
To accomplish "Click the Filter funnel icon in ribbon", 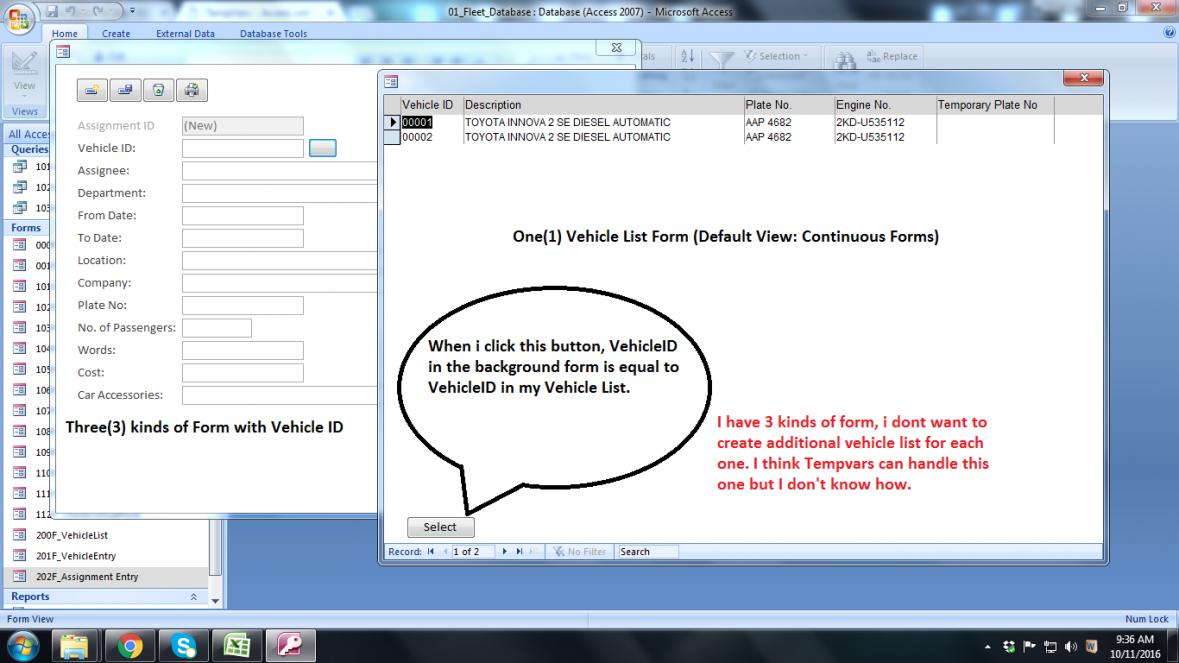I will pos(721,59).
